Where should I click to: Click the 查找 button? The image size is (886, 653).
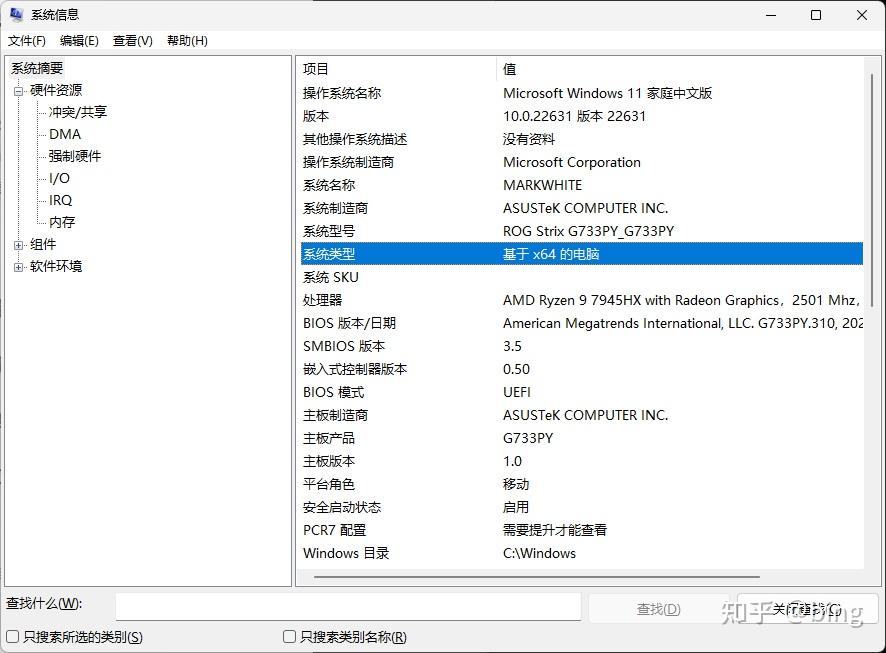pos(657,607)
